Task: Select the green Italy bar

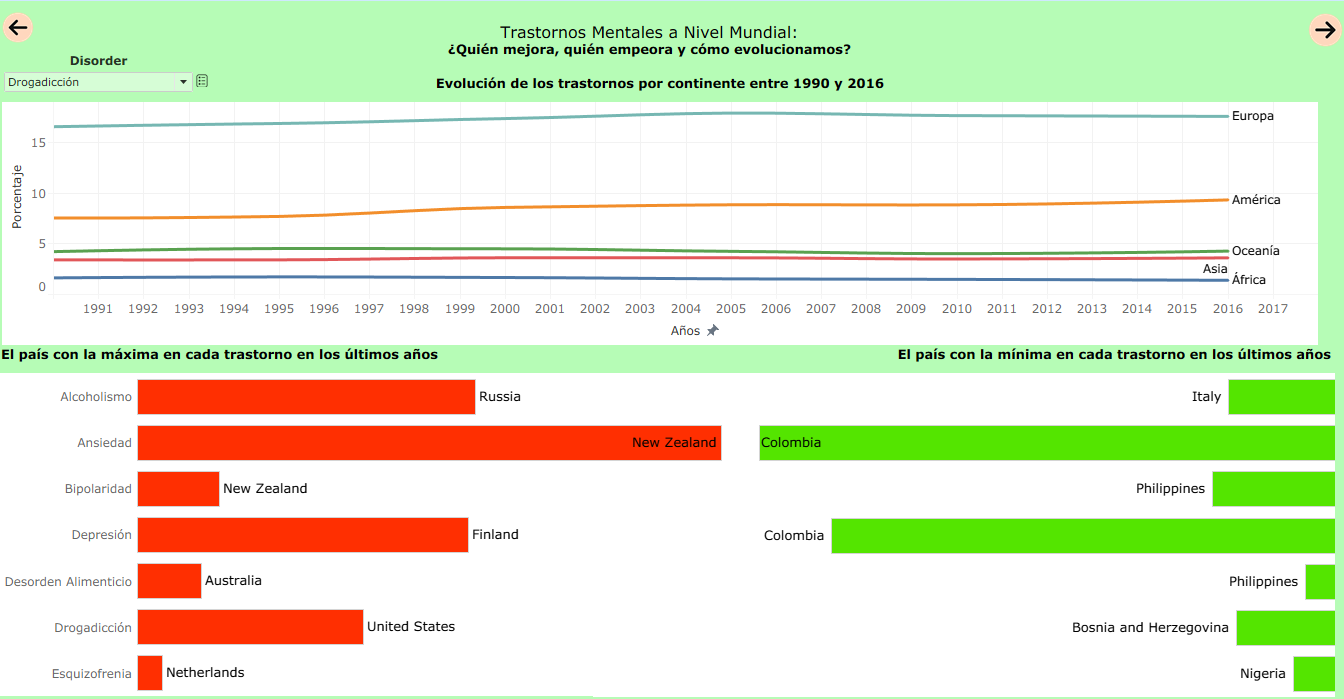Action: [1281, 397]
